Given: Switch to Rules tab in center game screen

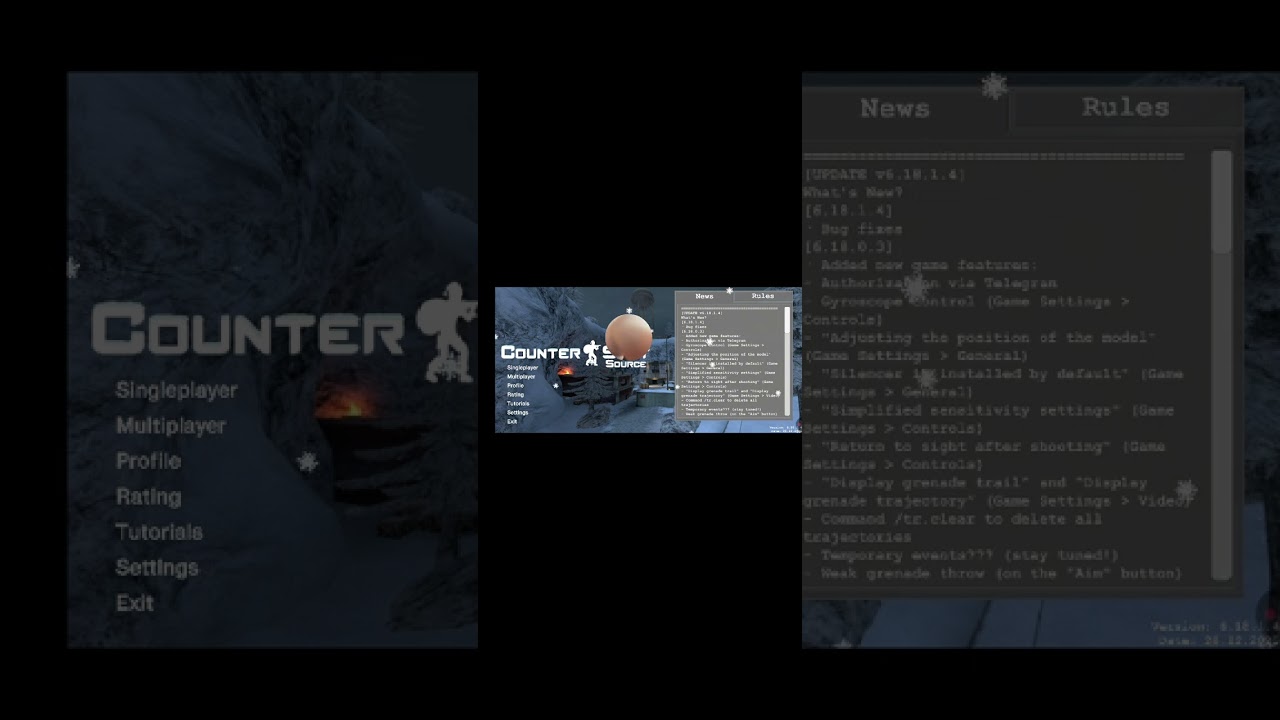Looking at the screenshot, I should point(763,296).
